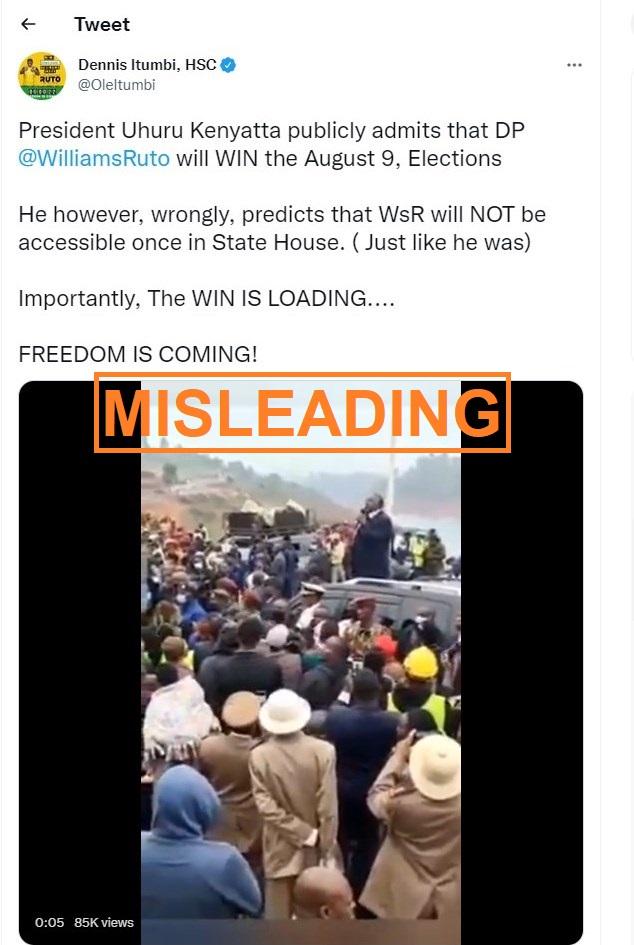The width and height of the screenshot is (634, 945).
Task: Open the three-dot more options menu
Action: coord(574,65)
